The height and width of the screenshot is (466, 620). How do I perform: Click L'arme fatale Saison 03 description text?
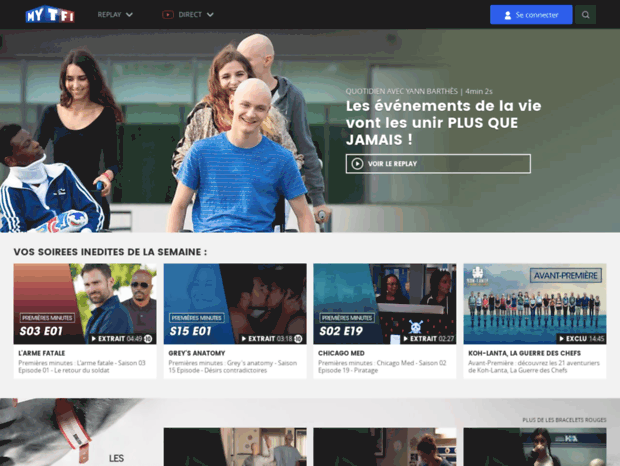coord(82,366)
